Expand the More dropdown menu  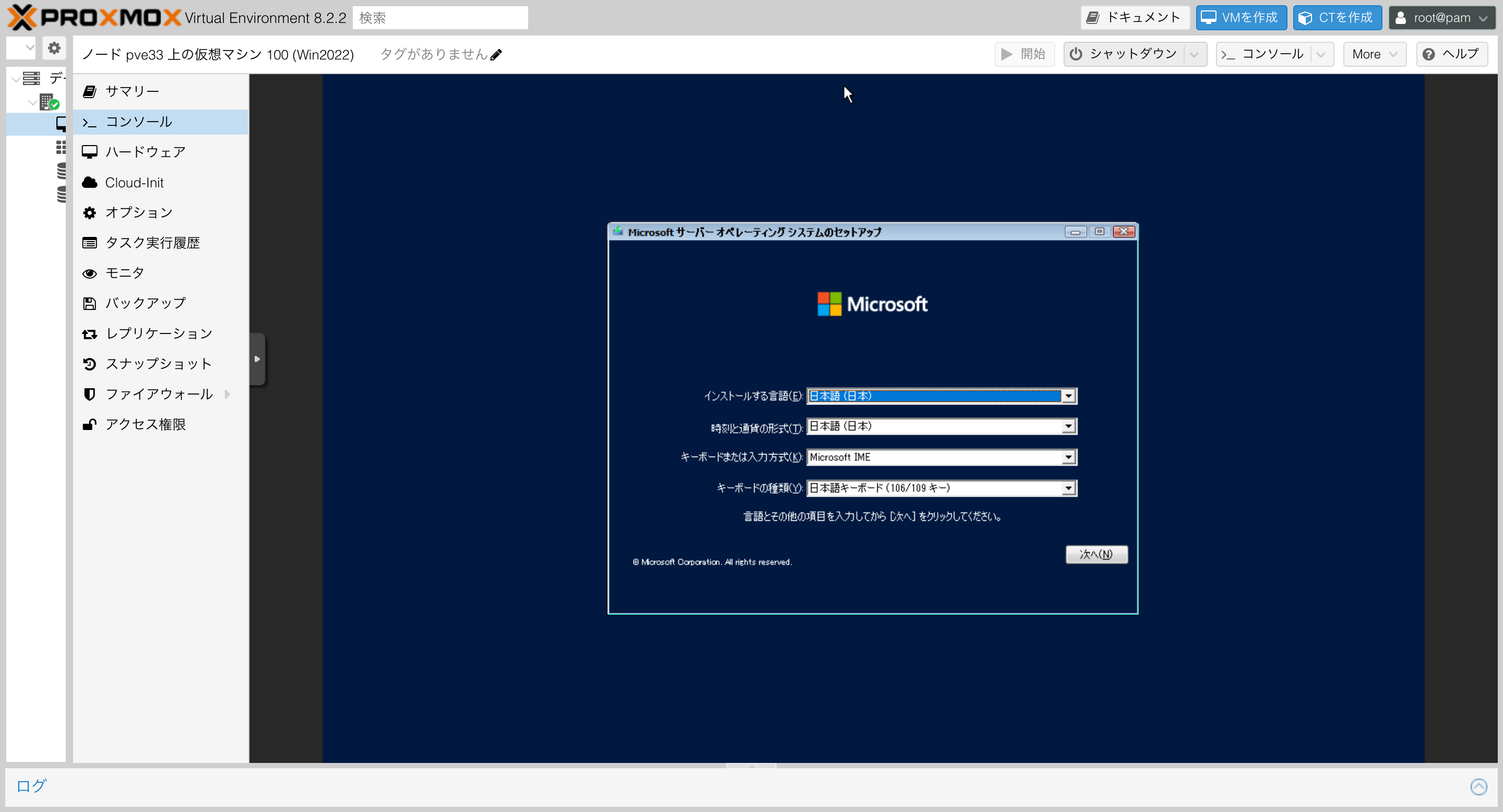click(1374, 54)
